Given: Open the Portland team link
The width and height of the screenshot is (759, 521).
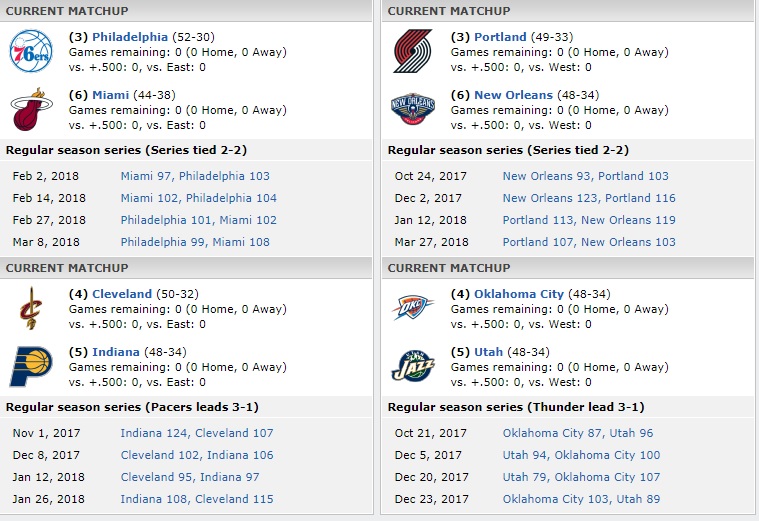Looking at the screenshot, I should 500,37.
